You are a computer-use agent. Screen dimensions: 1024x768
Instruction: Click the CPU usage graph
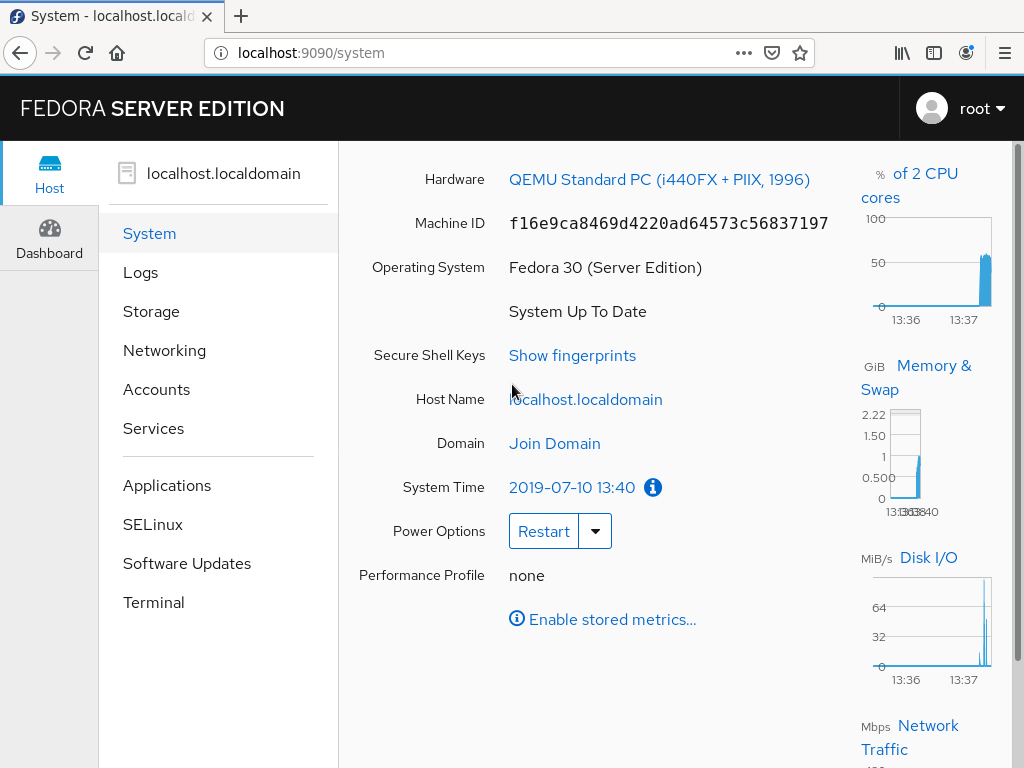point(932,262)
